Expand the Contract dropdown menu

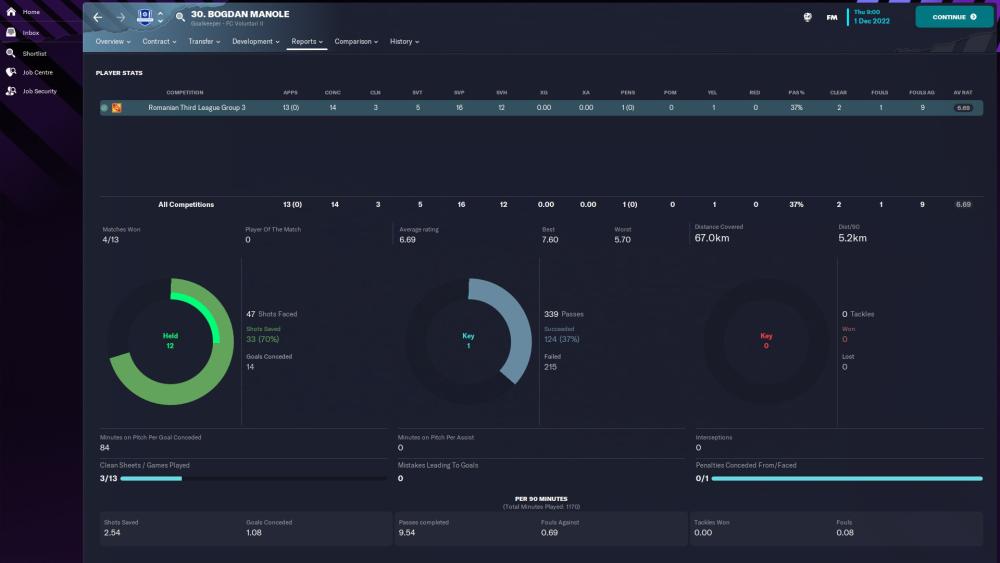[x=159, y=42]
